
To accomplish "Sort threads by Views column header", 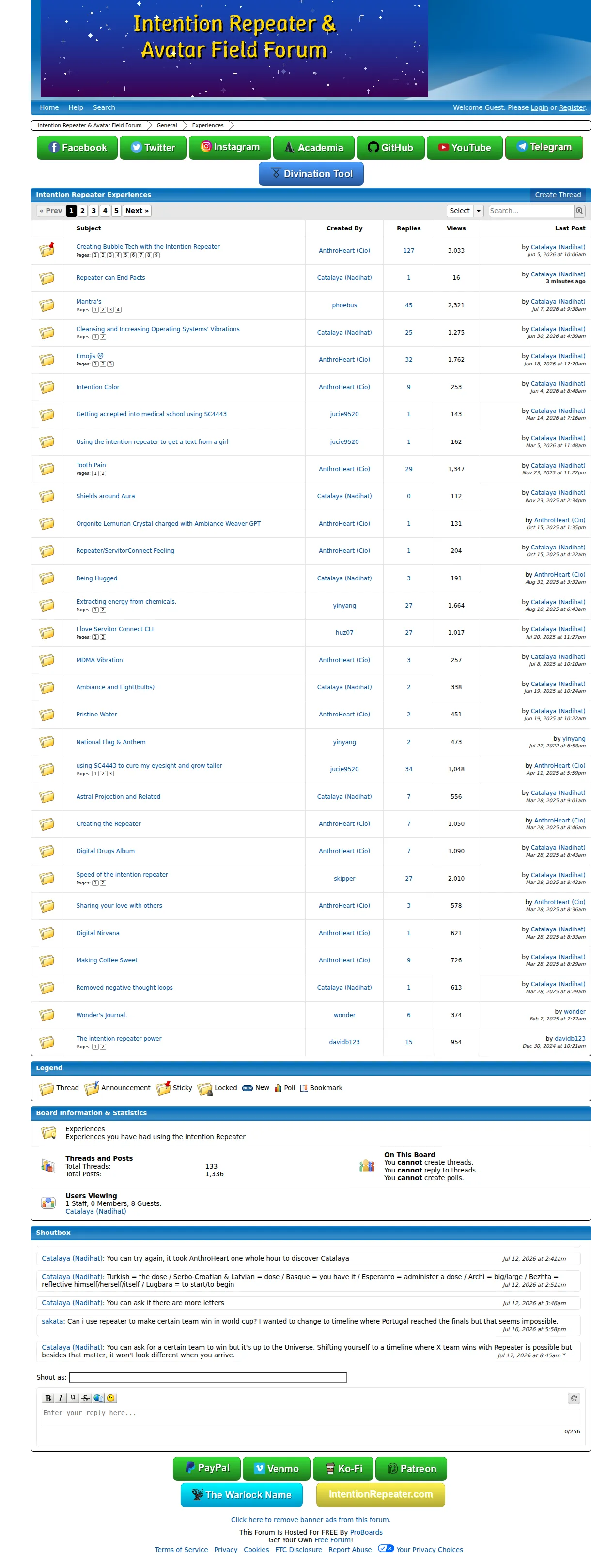I will (456, 228).
